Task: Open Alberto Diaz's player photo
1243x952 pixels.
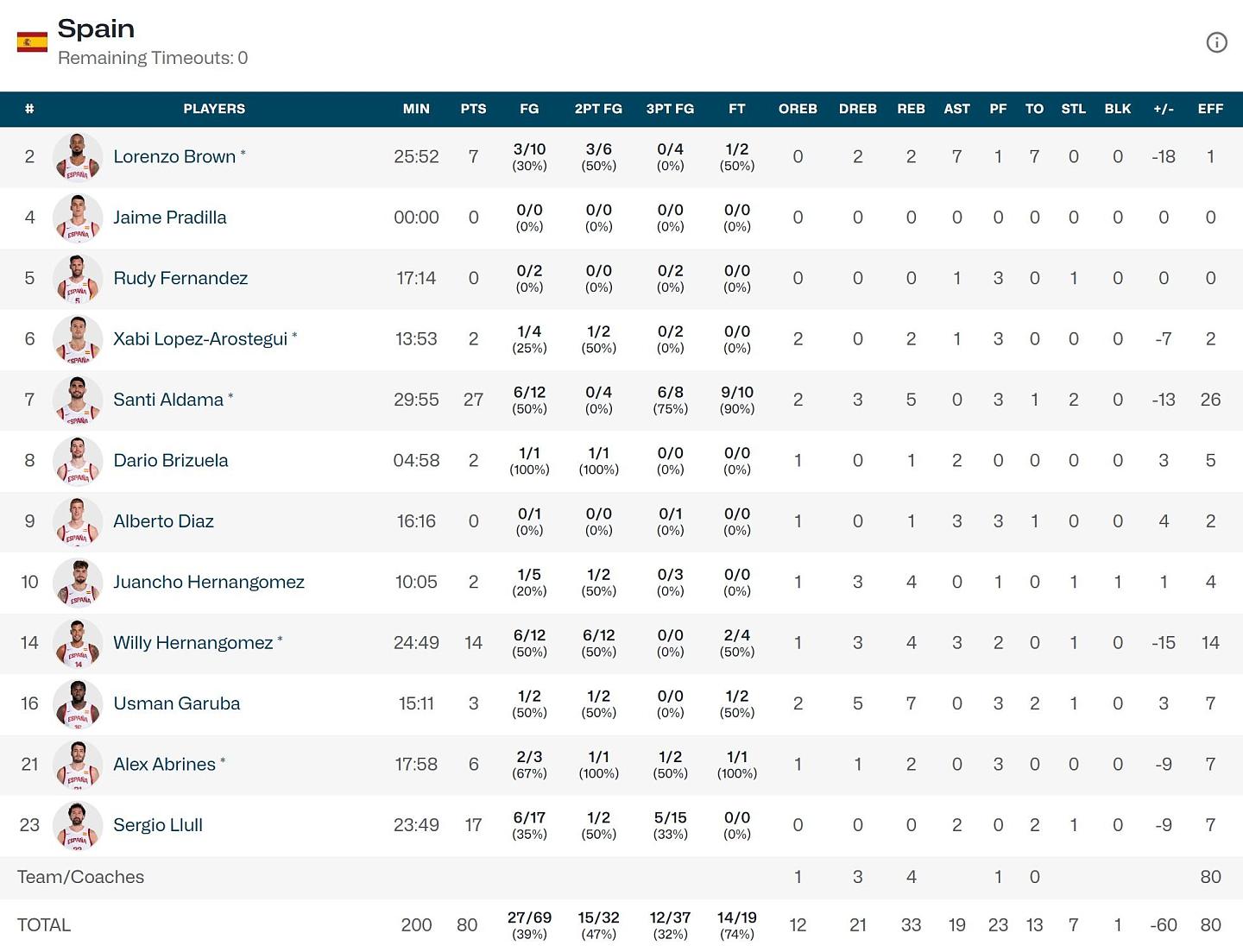Action: point(78,521)
